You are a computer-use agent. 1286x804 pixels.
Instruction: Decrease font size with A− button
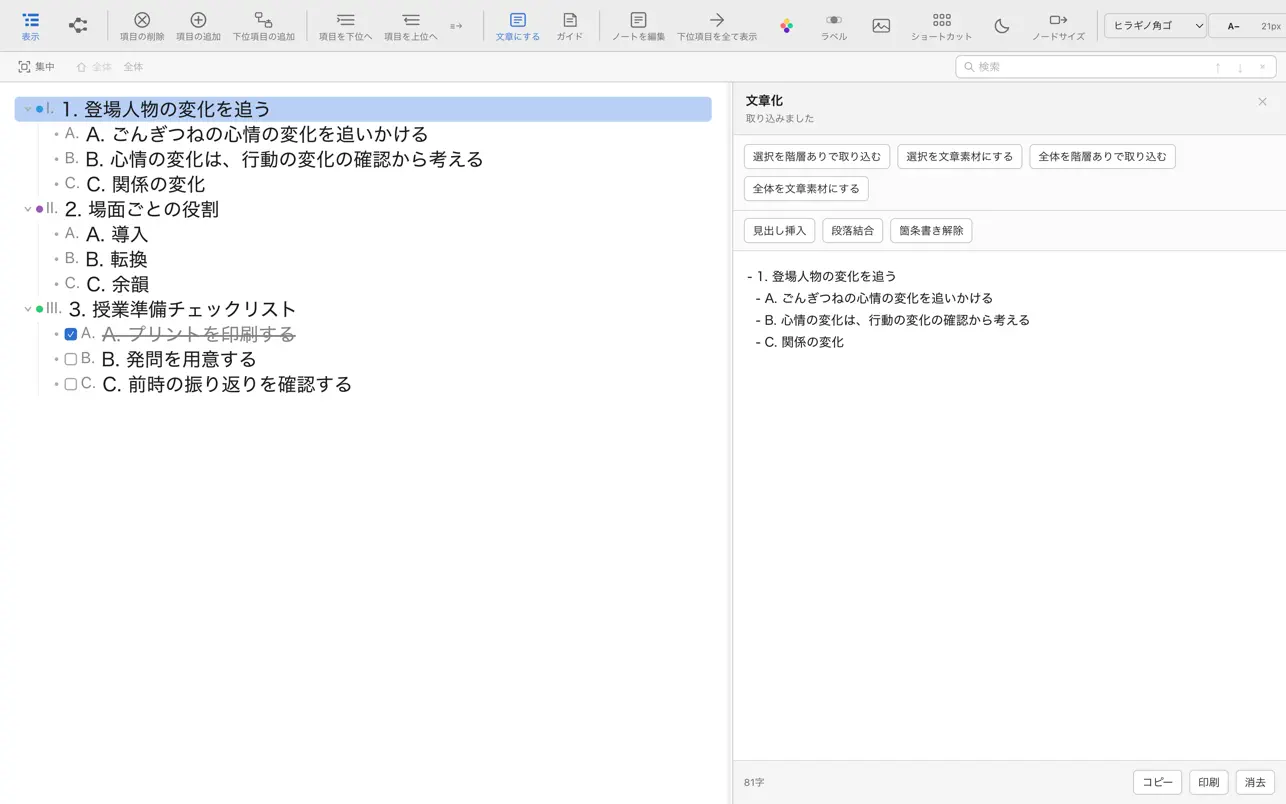coord(1233,26)
